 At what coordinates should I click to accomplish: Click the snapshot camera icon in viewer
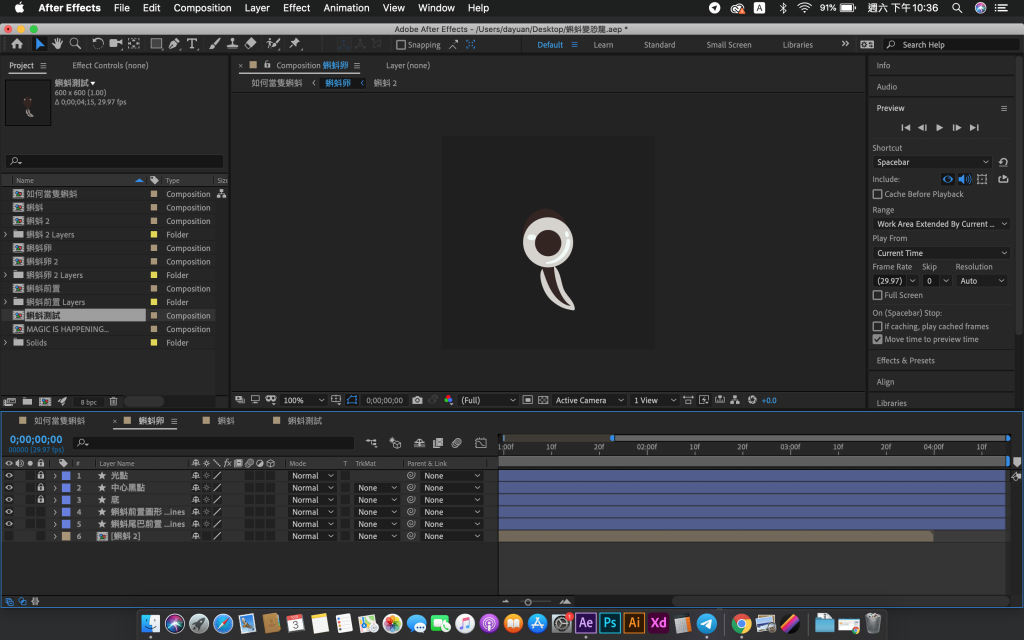417,400
